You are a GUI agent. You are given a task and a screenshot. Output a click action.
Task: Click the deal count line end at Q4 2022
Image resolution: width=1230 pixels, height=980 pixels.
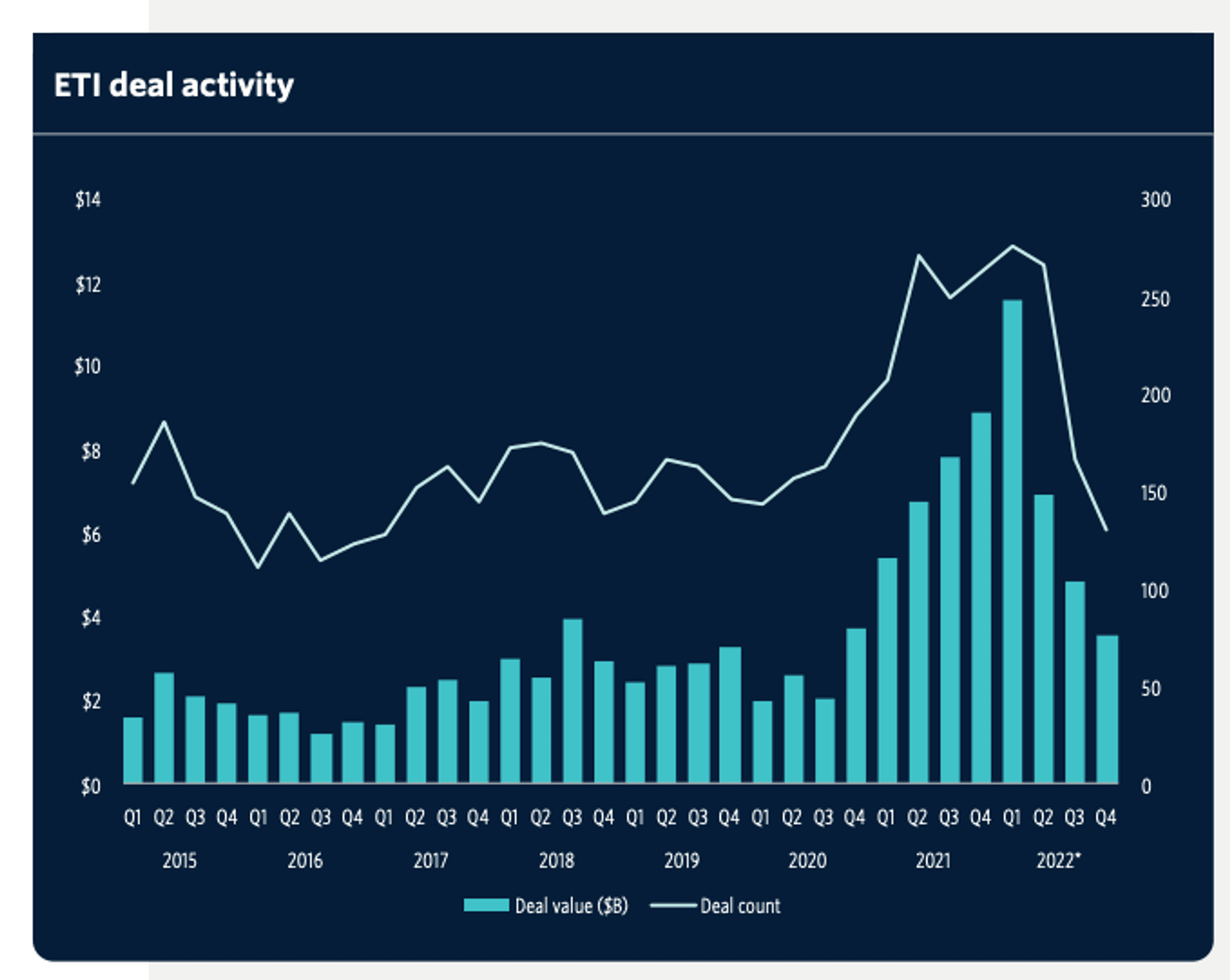[1107, 530]
